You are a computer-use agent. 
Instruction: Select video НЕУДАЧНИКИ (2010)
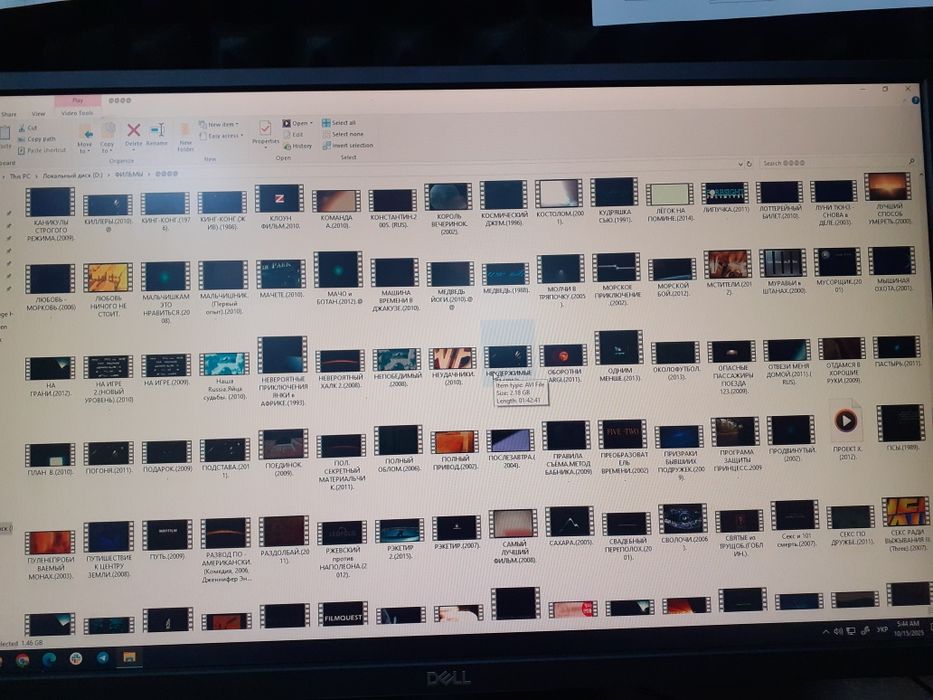click(x=453, y=366)
